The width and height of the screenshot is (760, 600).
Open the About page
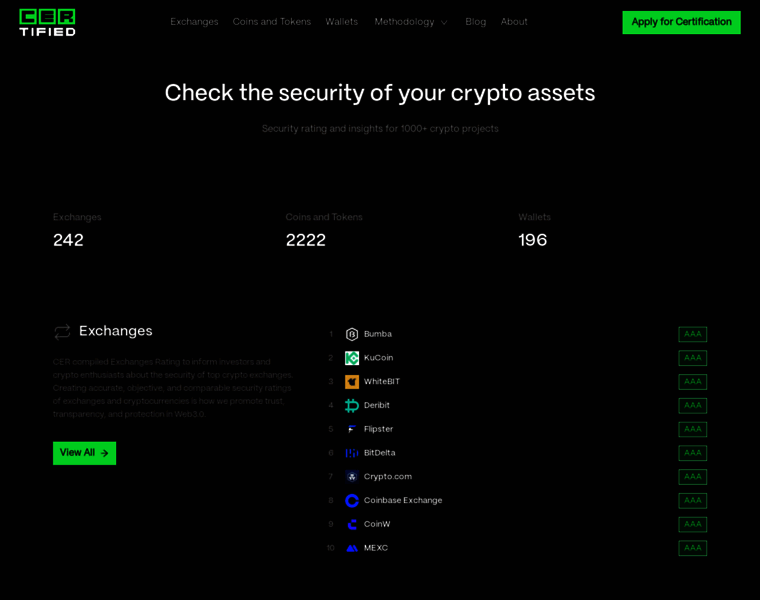514,22
